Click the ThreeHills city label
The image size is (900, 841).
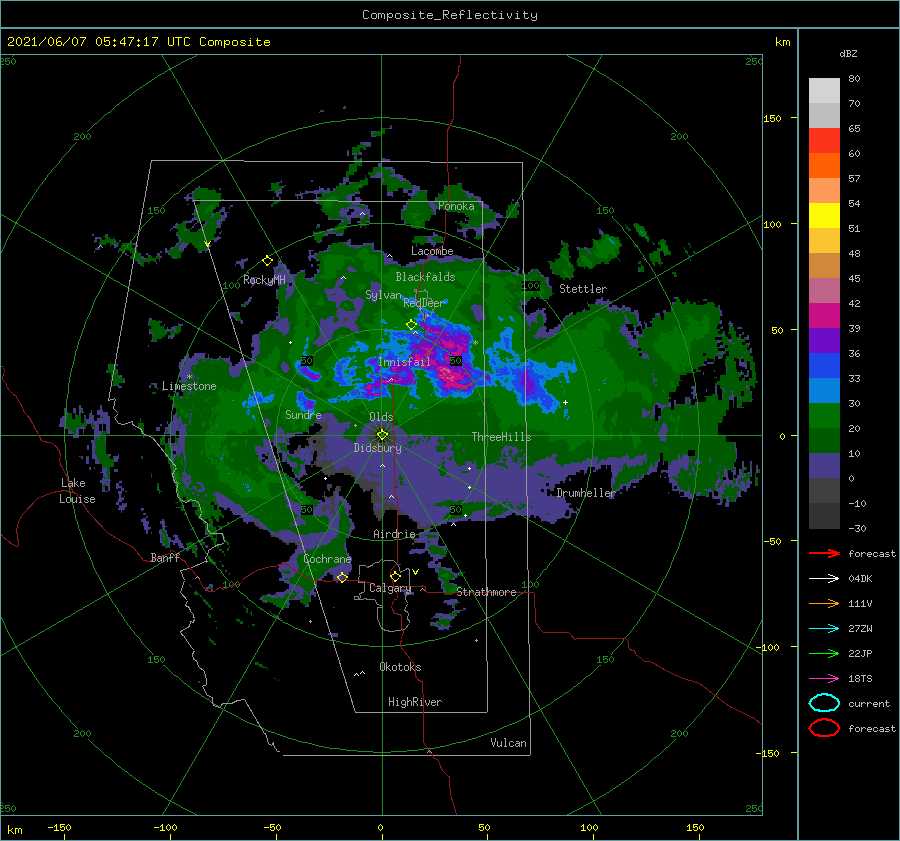click(501, 437)
